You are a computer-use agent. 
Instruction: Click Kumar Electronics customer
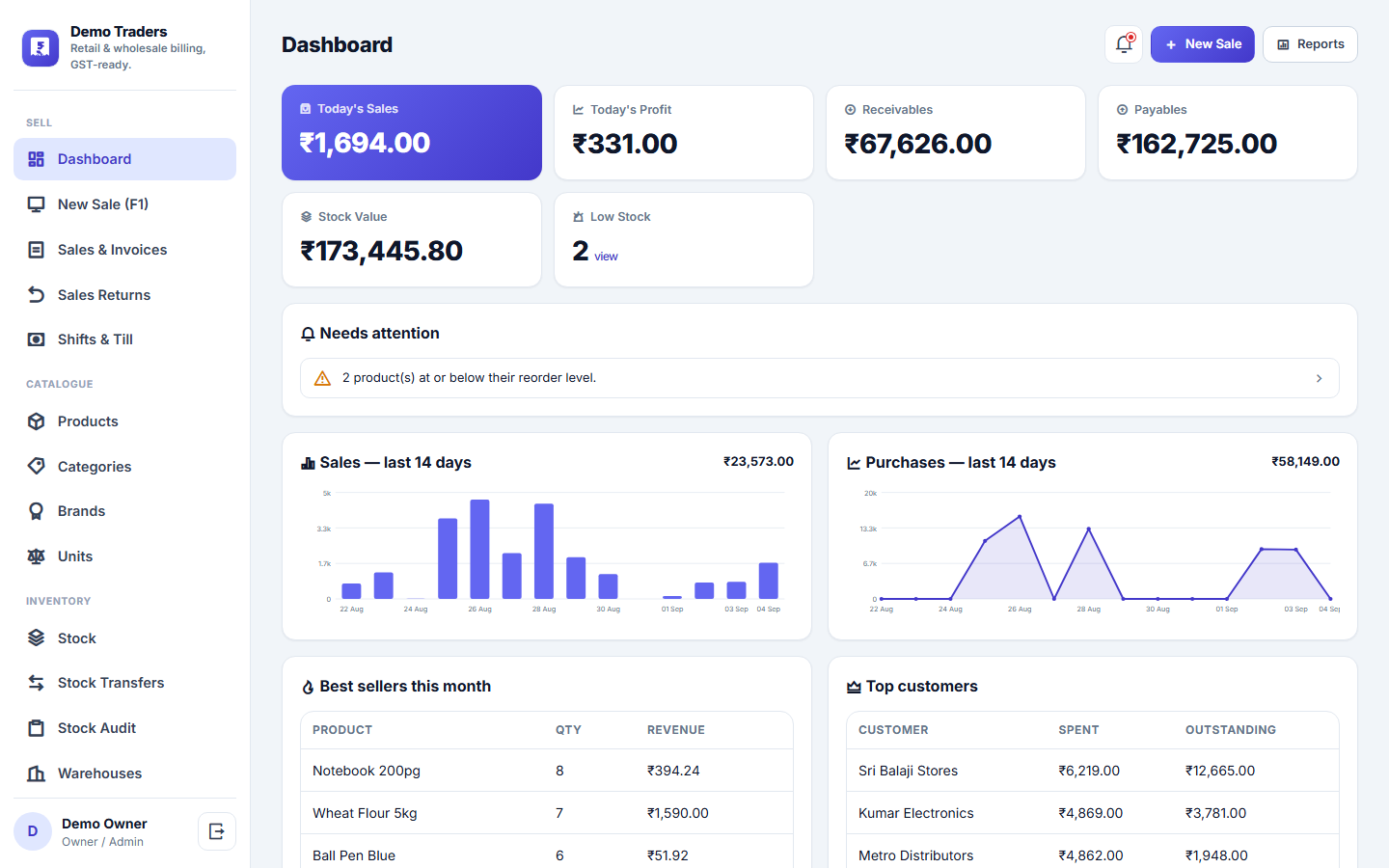click(x=916, y=813)
